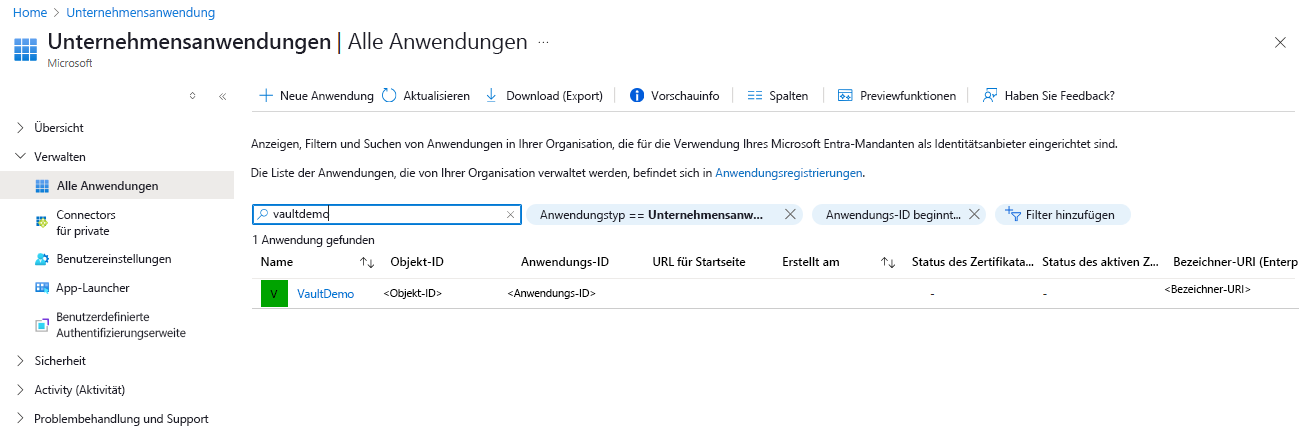Click Bezeichner-URI column header
The image size is (1299, 445).
coord(1235,262)
